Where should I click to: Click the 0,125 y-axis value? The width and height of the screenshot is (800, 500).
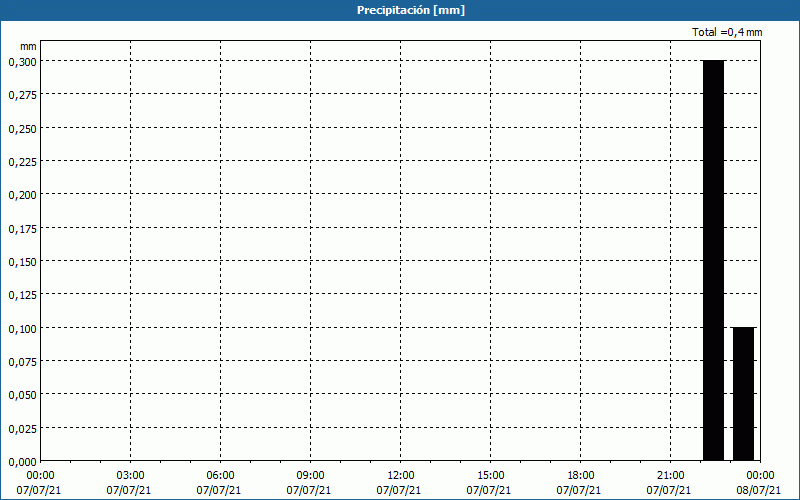tap(22, 295)
